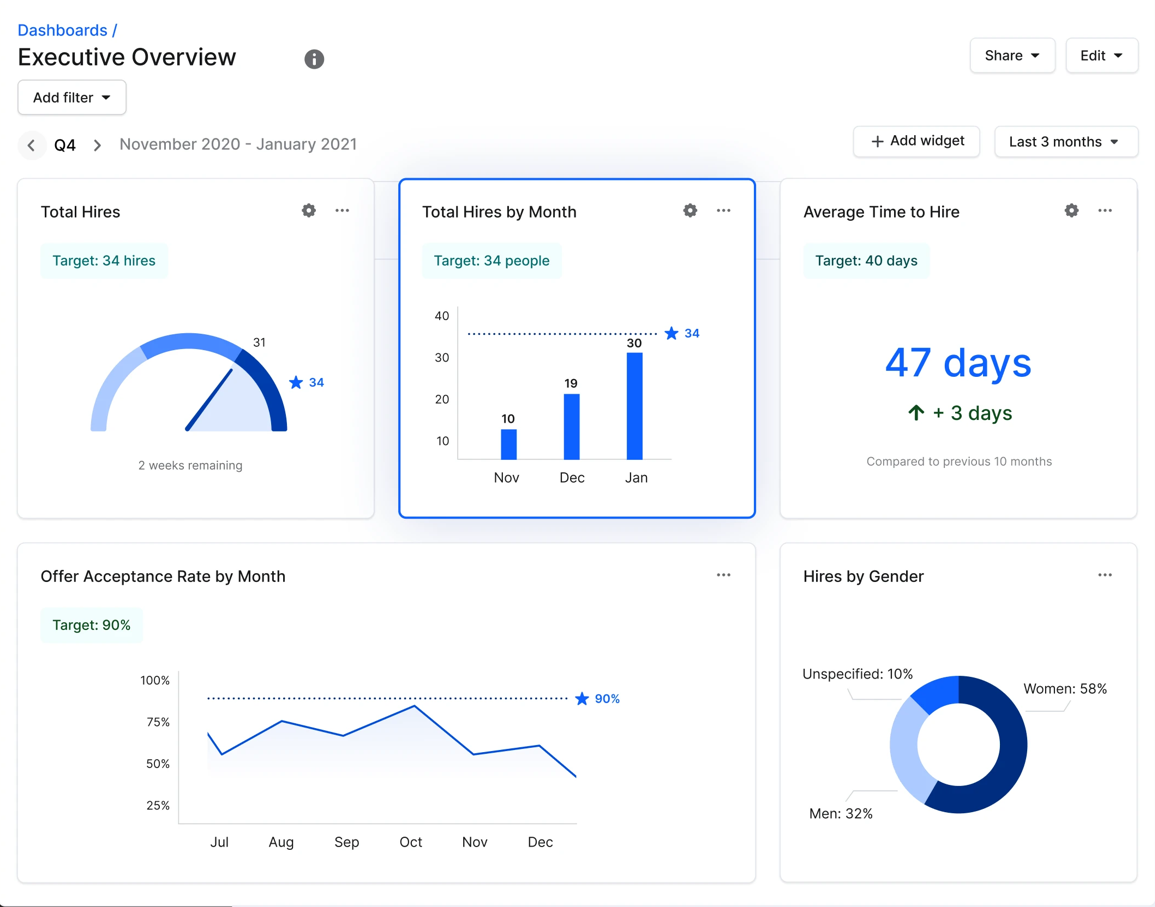The width and height of the screenshot is (1155, 907).
Task: Click the Target: 90% badge
Action: (x=91, y=626)
